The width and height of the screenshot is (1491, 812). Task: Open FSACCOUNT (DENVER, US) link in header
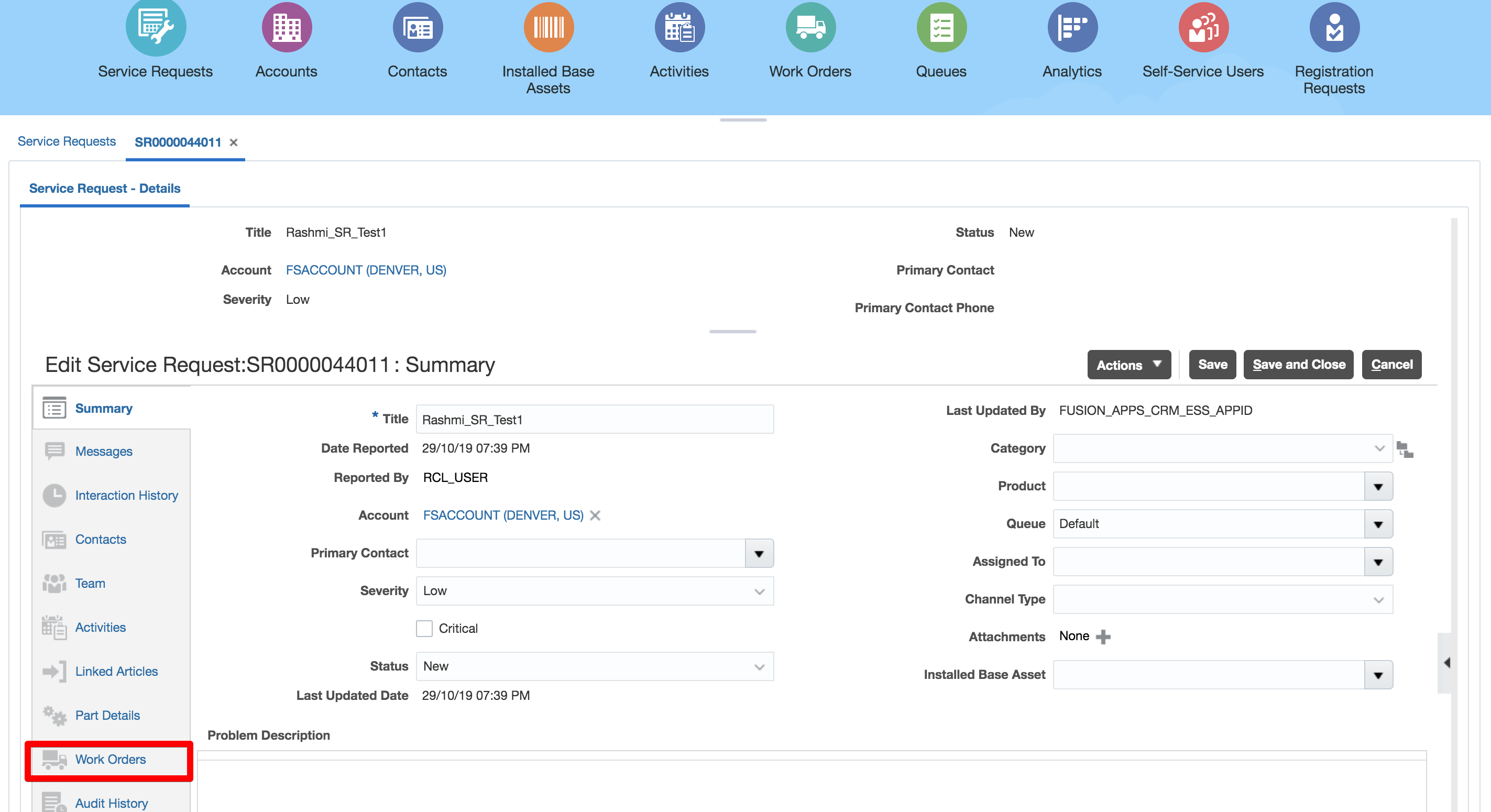[x=366, y=270]
